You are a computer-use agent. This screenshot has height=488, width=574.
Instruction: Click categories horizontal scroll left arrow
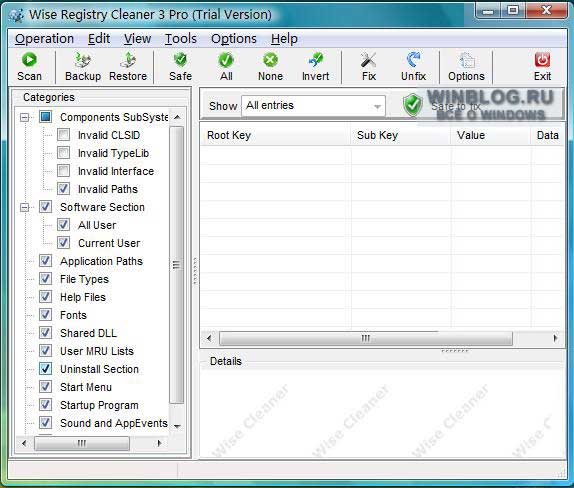pos(24,443)
